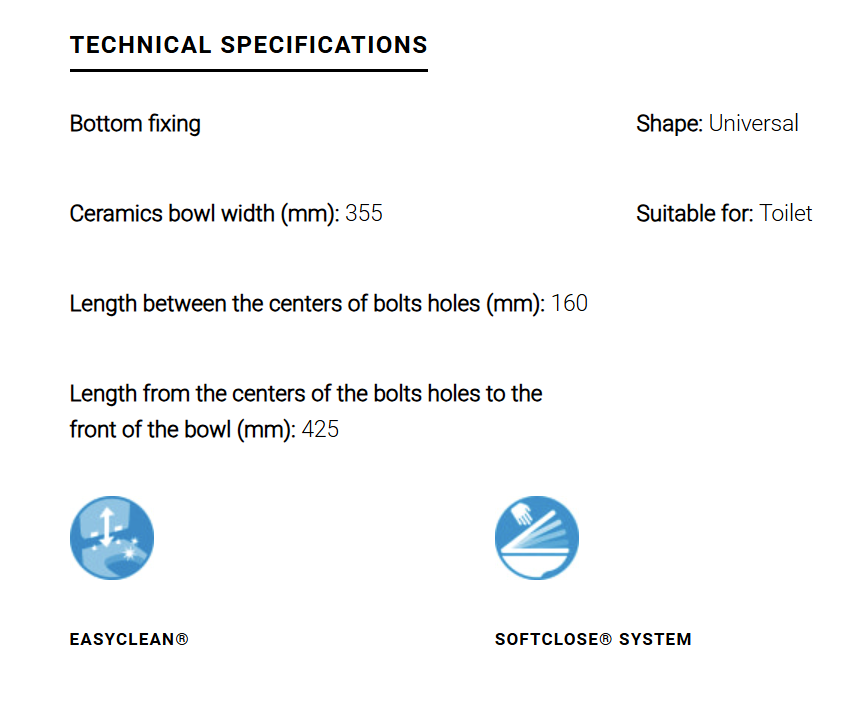Image resolution: width=867 pixels, height=720 pixels.
Task: Select the 425 front length value
Action: [x=320, y=430]
